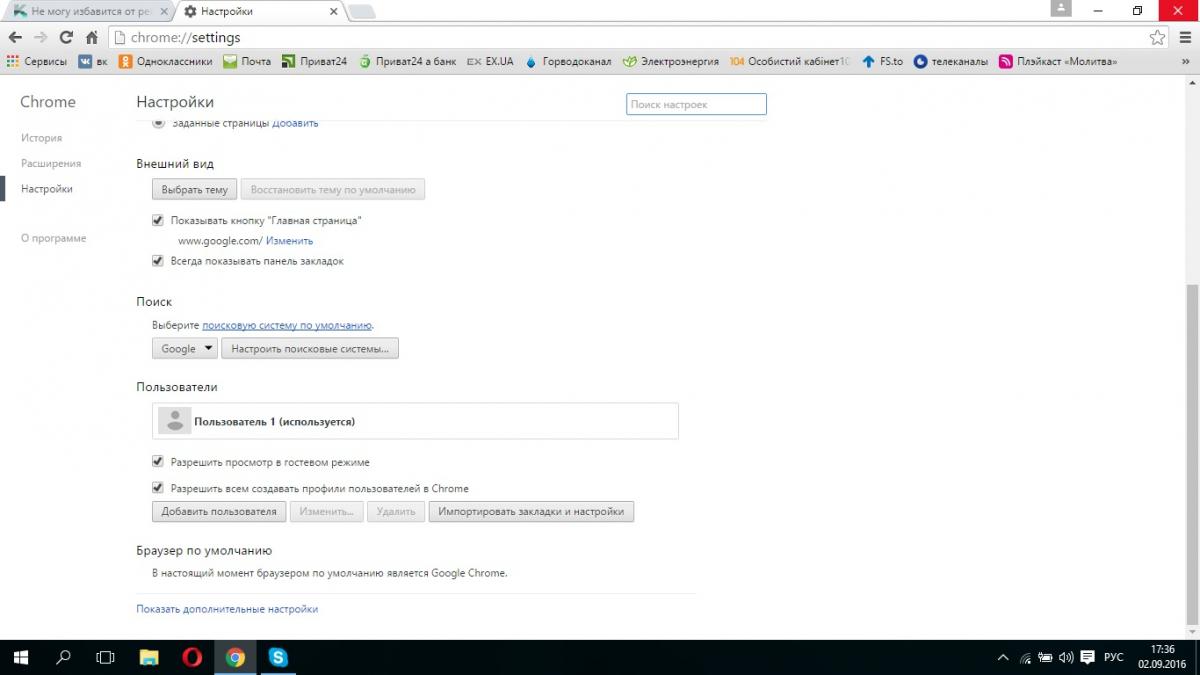Image resolution: width=1200 pixels, height=675 pixels.
Task: Open the Chrome hamburger menu
Action: (1185, 37)
